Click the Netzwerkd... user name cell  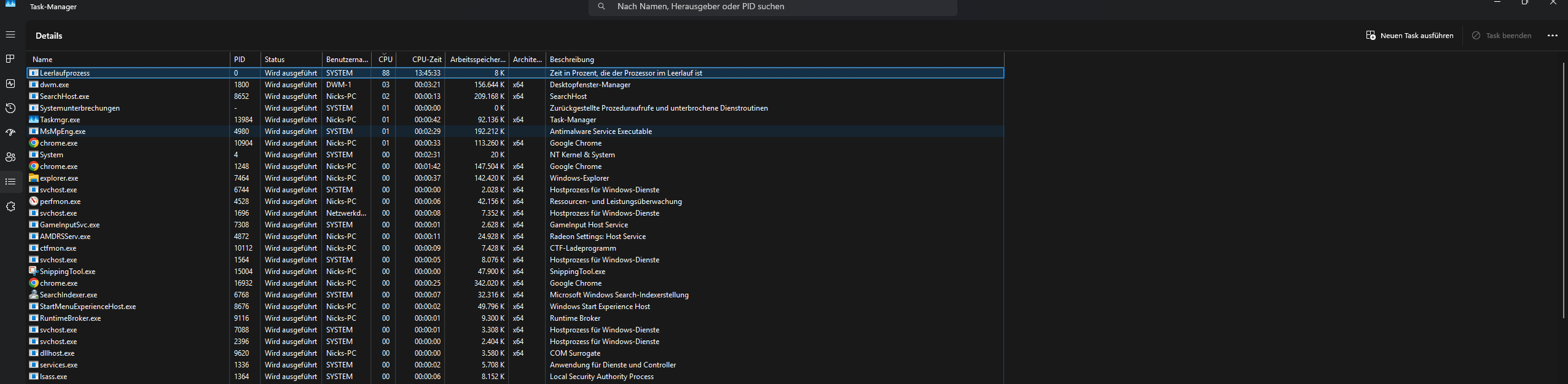(346, 213)
